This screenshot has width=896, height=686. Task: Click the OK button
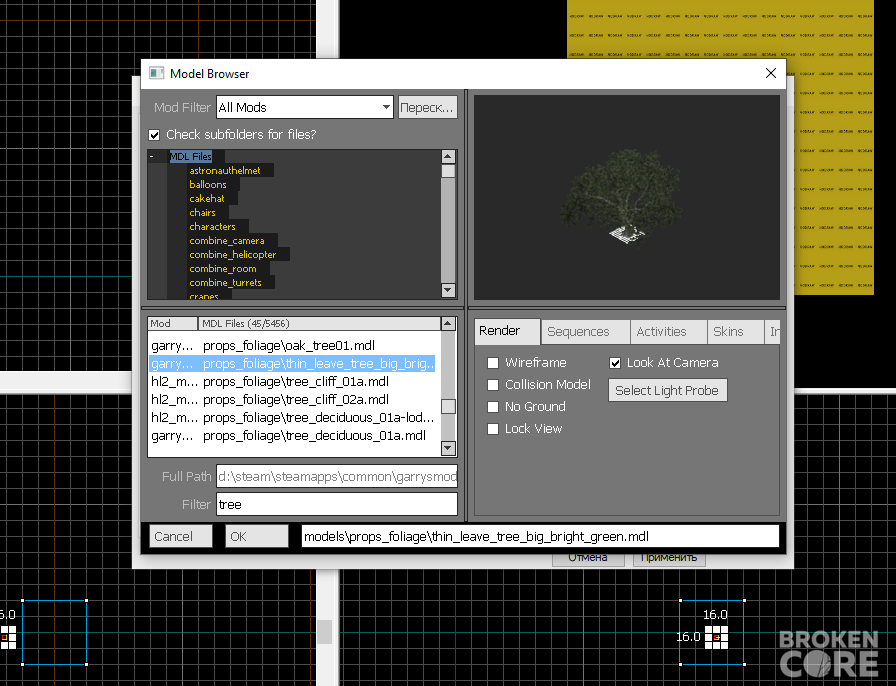tap(257, 536)
